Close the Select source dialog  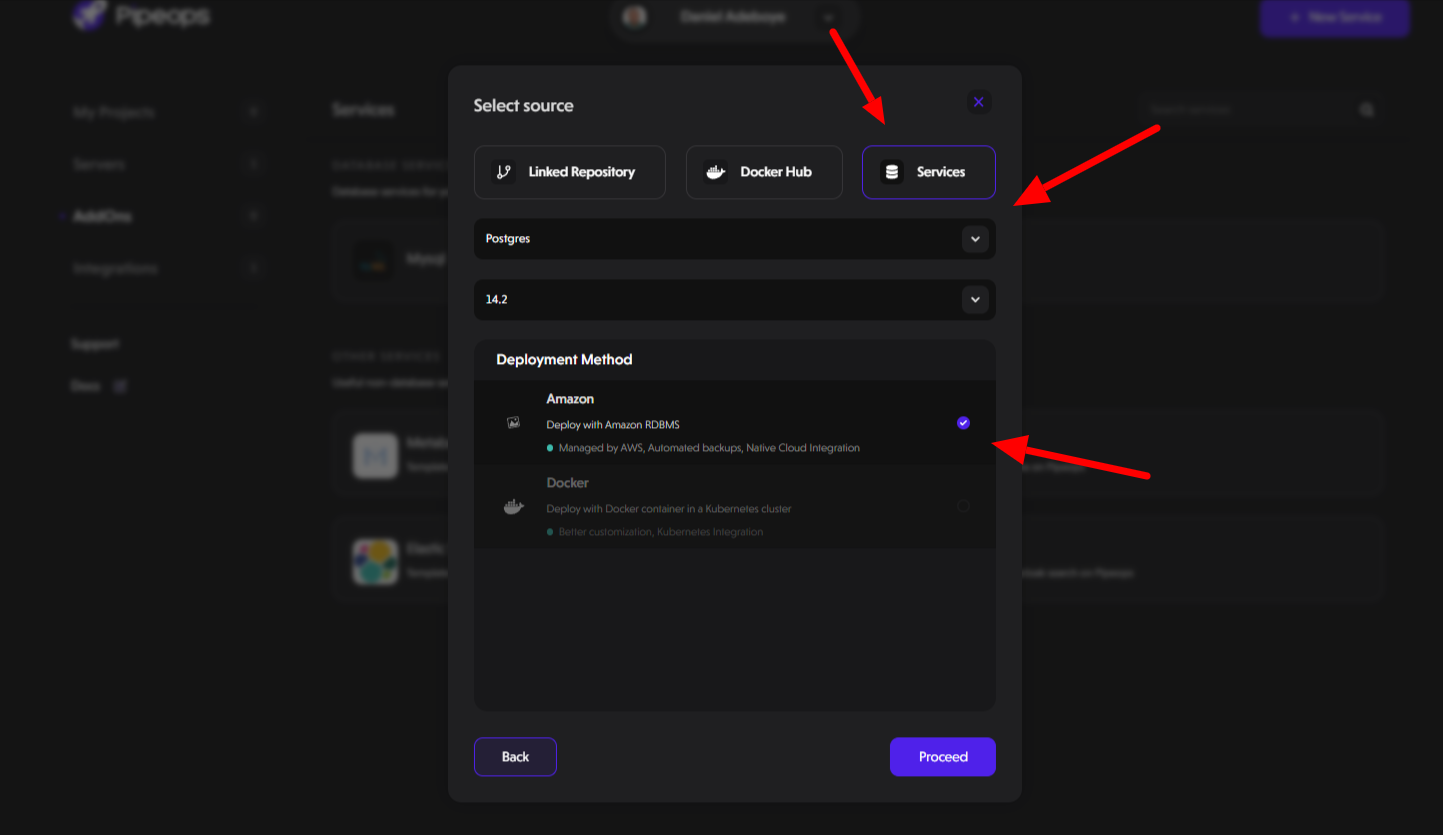(x=979, y=102)
